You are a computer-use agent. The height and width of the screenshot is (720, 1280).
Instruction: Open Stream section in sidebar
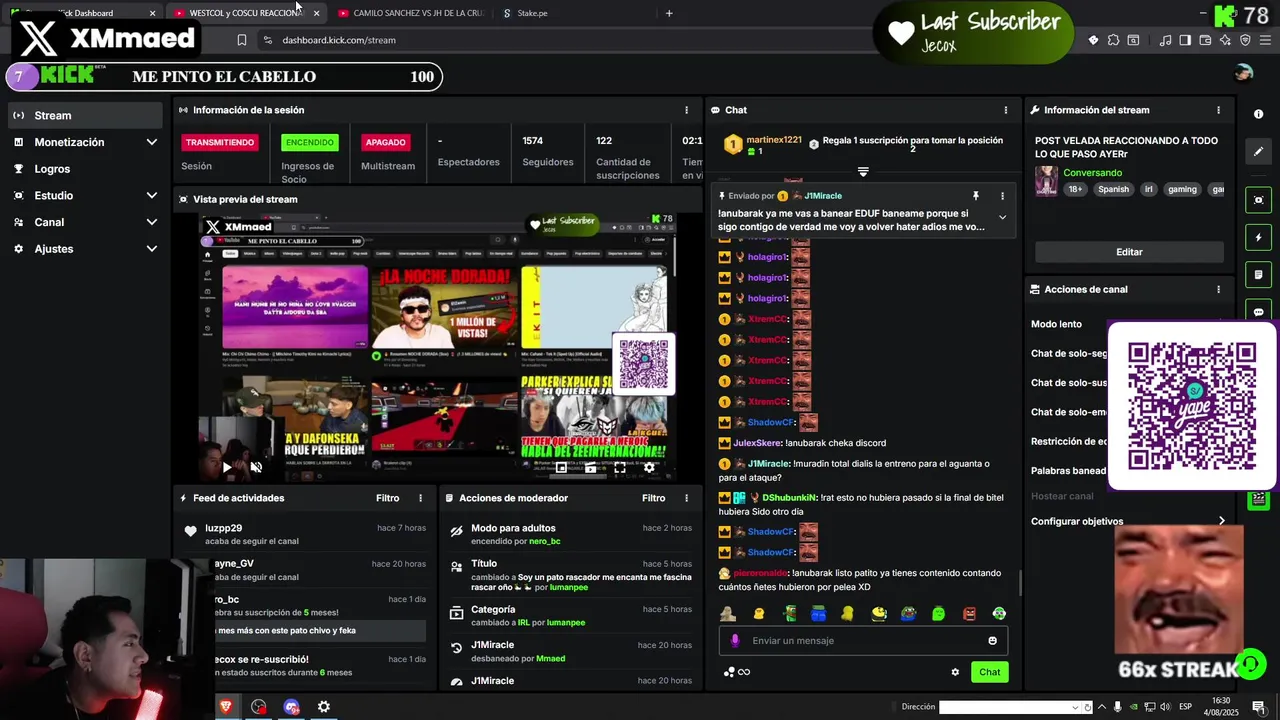coord(85,115)
